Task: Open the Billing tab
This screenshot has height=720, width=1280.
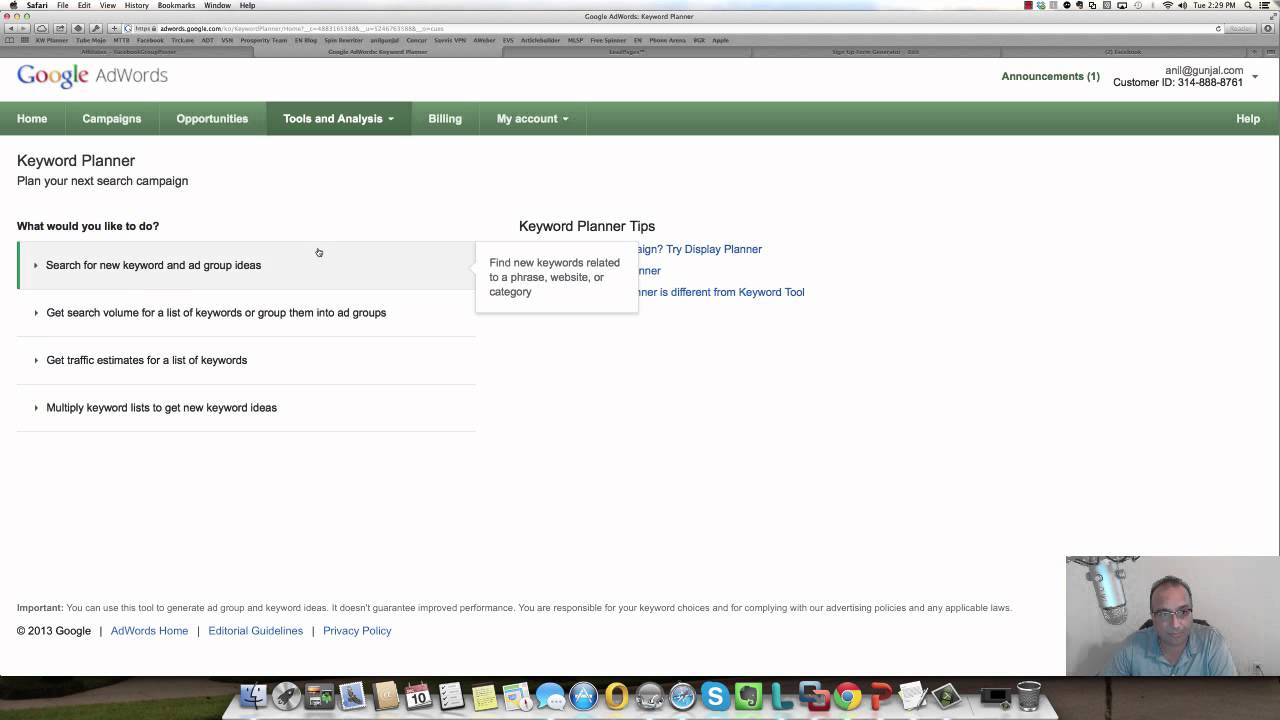Action: 445,118
